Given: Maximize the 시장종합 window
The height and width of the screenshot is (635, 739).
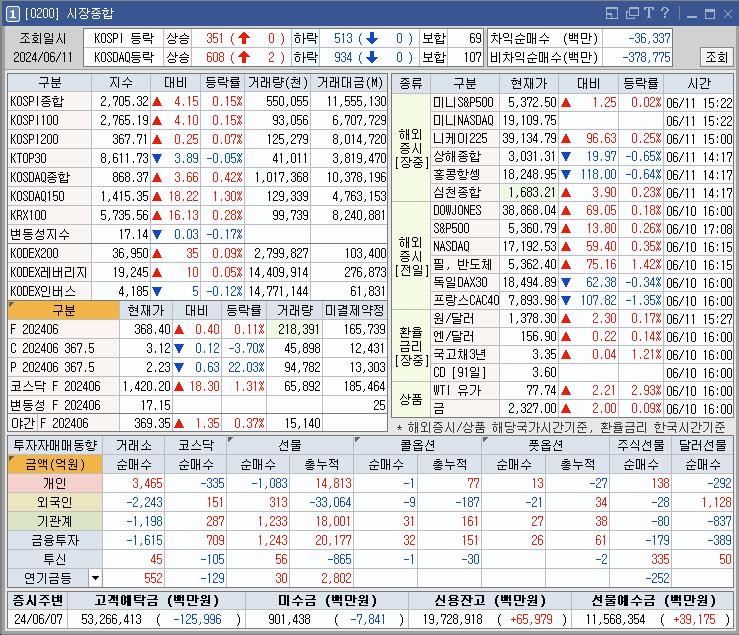Looking at the screenshot, I should coord(710,14).
